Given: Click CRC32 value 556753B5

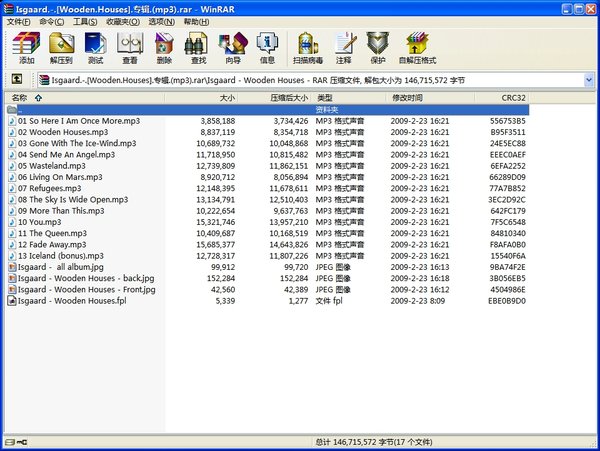Looking at the screenshot, I should click(x=508, y=121).
